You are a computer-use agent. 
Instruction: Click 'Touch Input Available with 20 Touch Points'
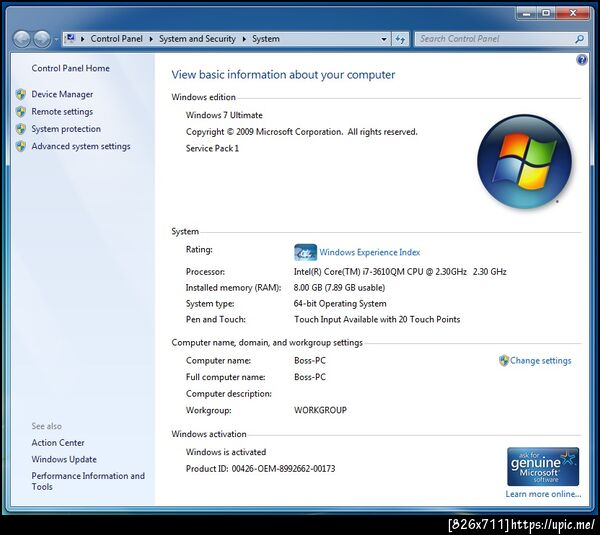click(377, 320)
